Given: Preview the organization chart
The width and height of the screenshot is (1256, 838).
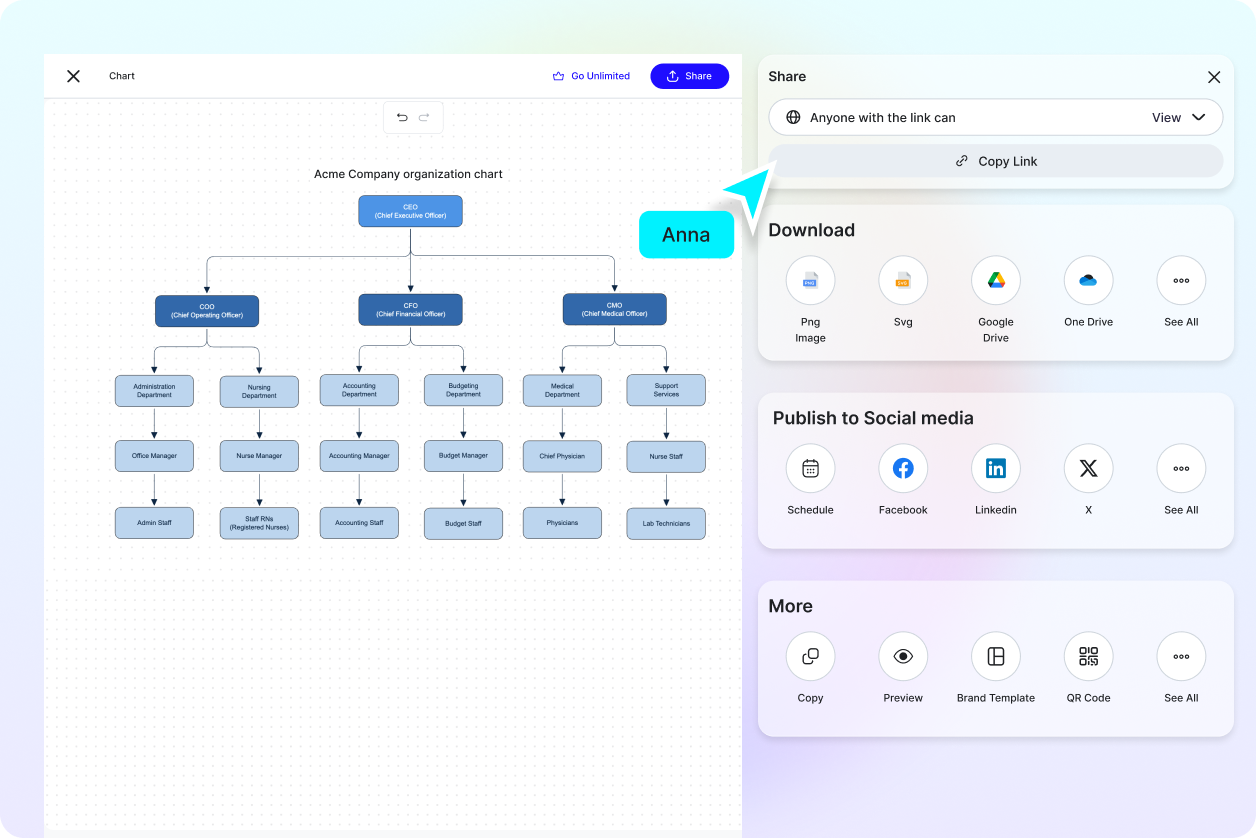Looking at the screenshot, I should tap(903, 656).
